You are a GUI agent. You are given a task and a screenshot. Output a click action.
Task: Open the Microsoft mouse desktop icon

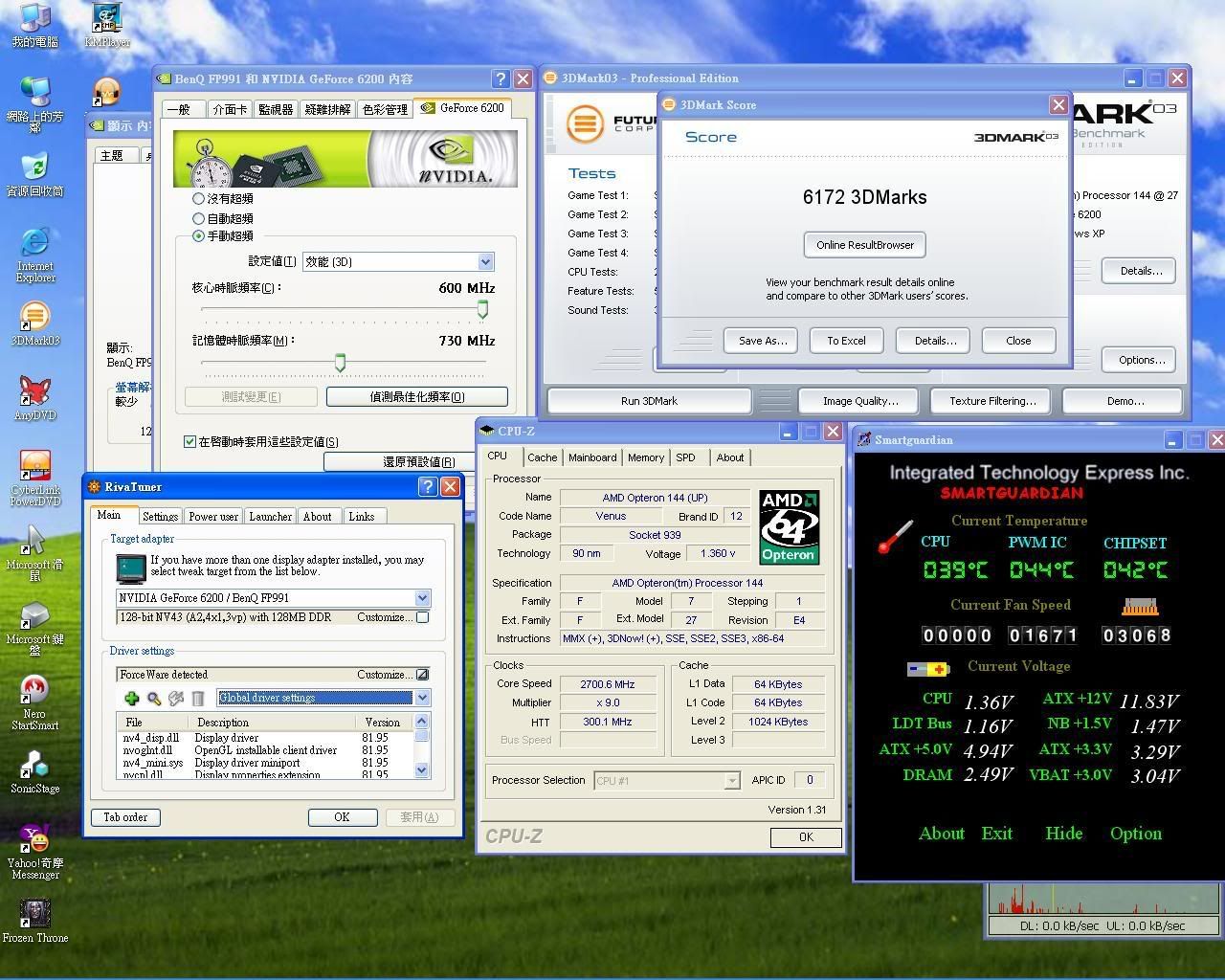coord(34,553)
